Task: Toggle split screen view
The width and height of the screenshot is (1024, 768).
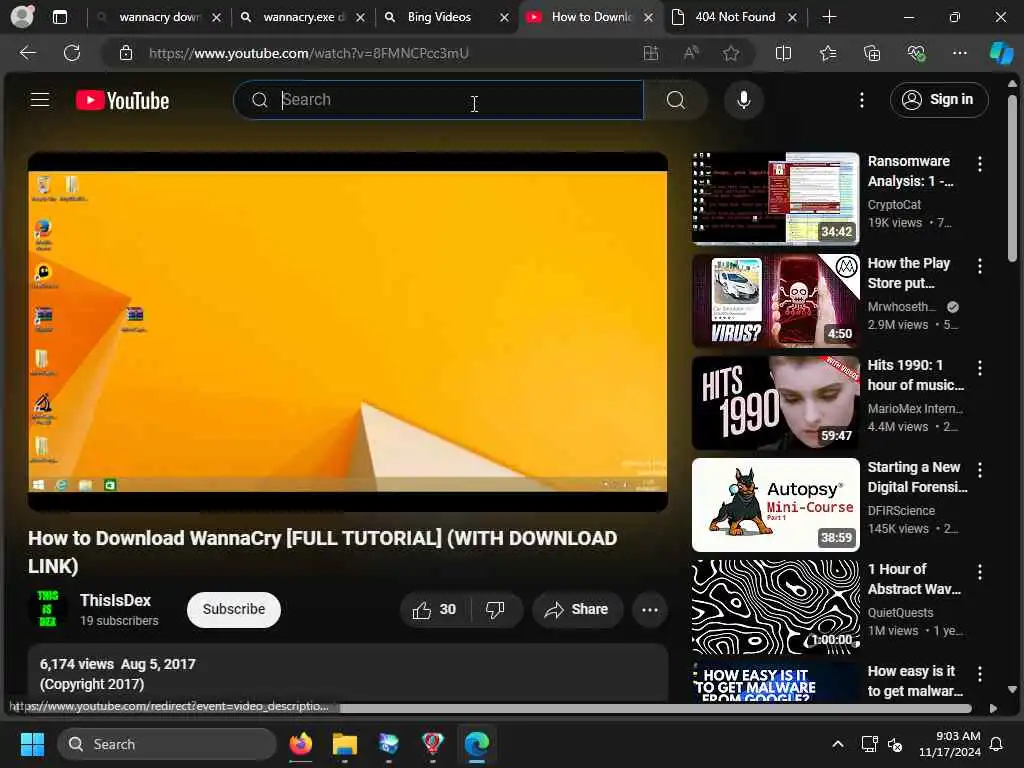Action: coord(783,53)
